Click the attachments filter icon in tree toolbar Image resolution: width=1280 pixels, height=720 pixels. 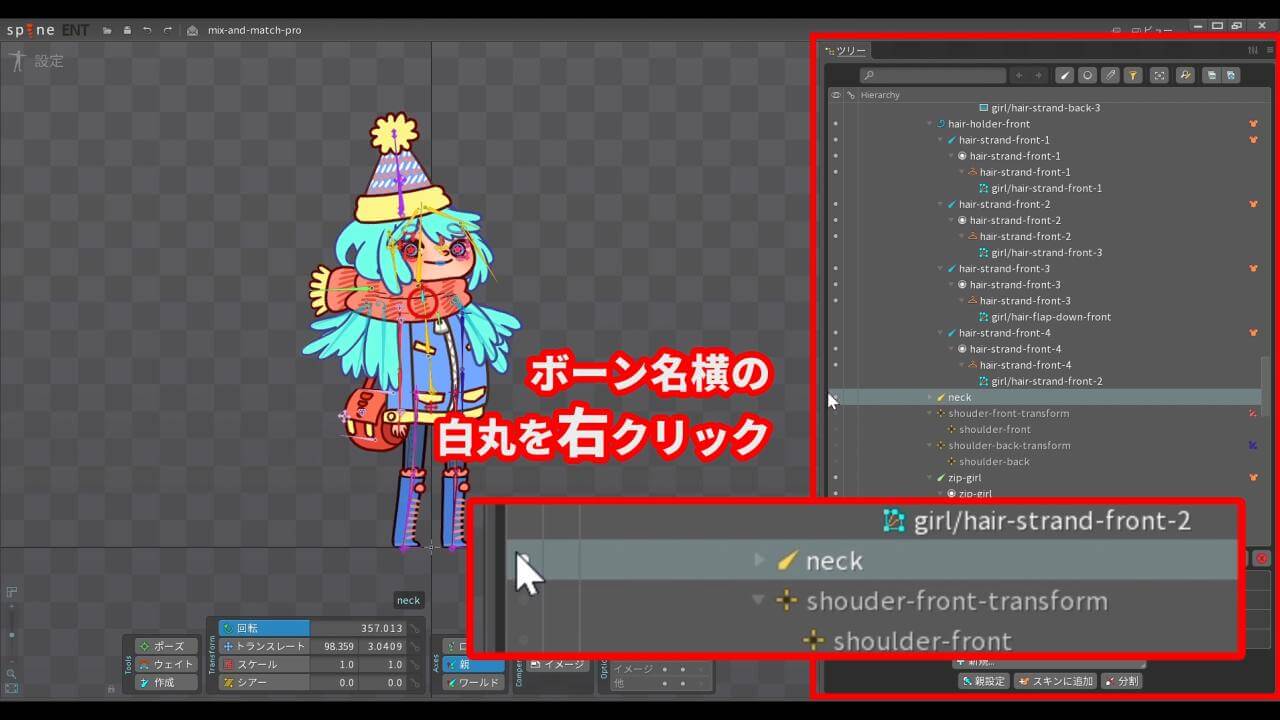coord(1110,75)
